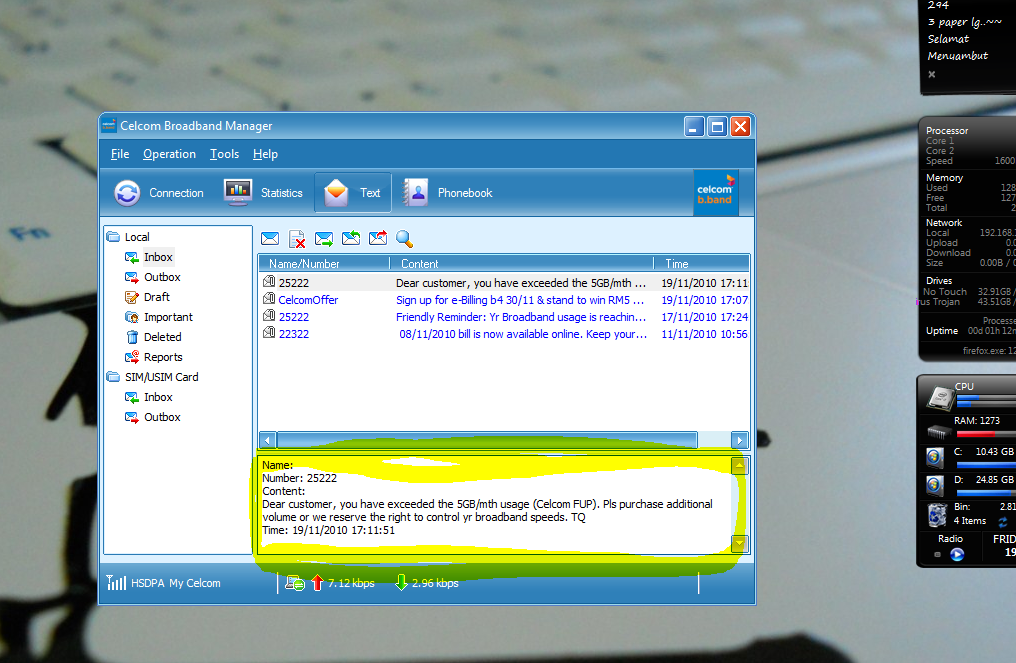Open the Help menu
Screen dimensions: 1016x663
[x=265, y=154]
